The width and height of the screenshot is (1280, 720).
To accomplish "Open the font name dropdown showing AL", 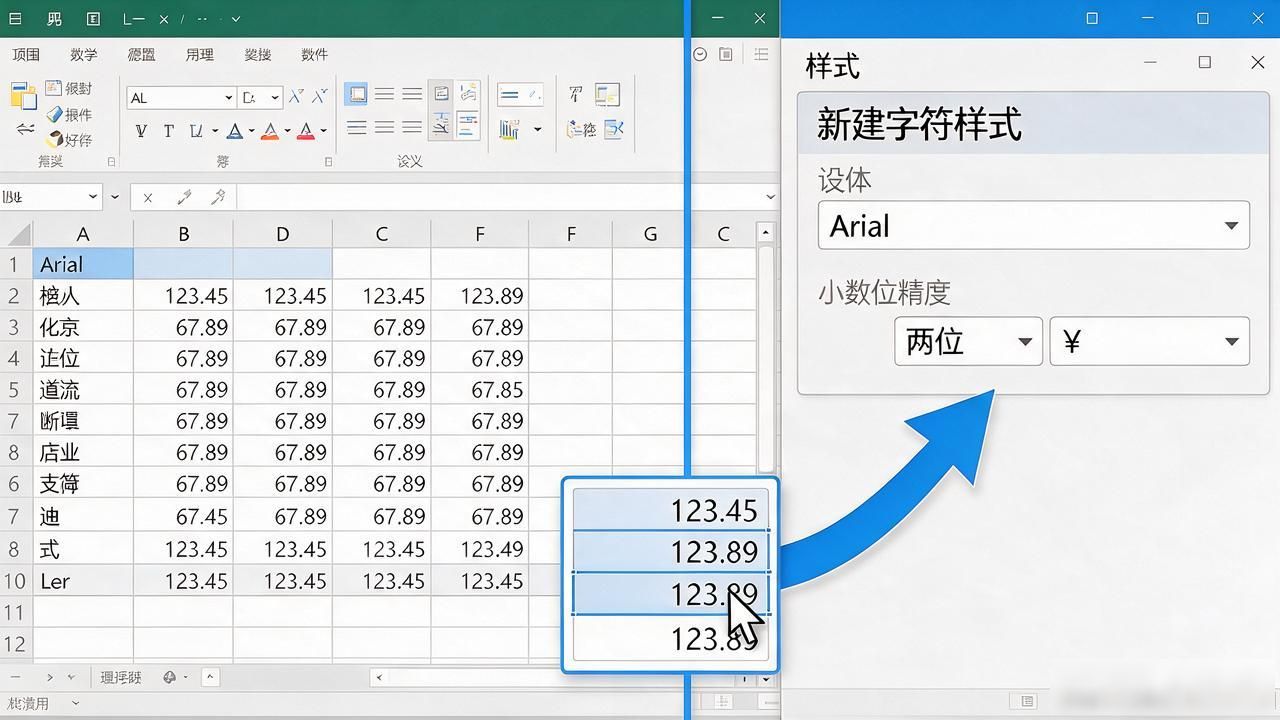I will point(229,98).
